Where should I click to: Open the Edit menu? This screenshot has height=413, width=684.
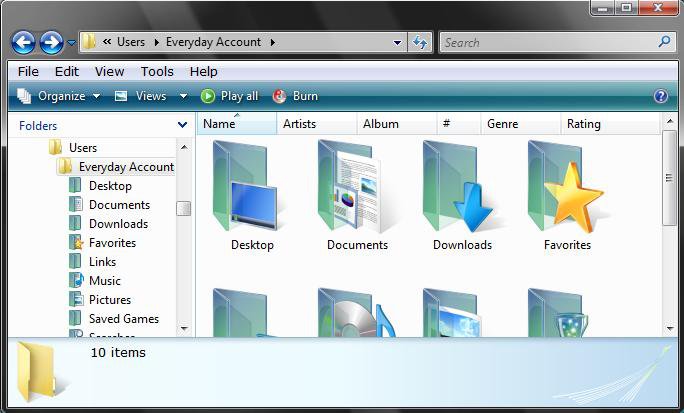tap(67, 72)
